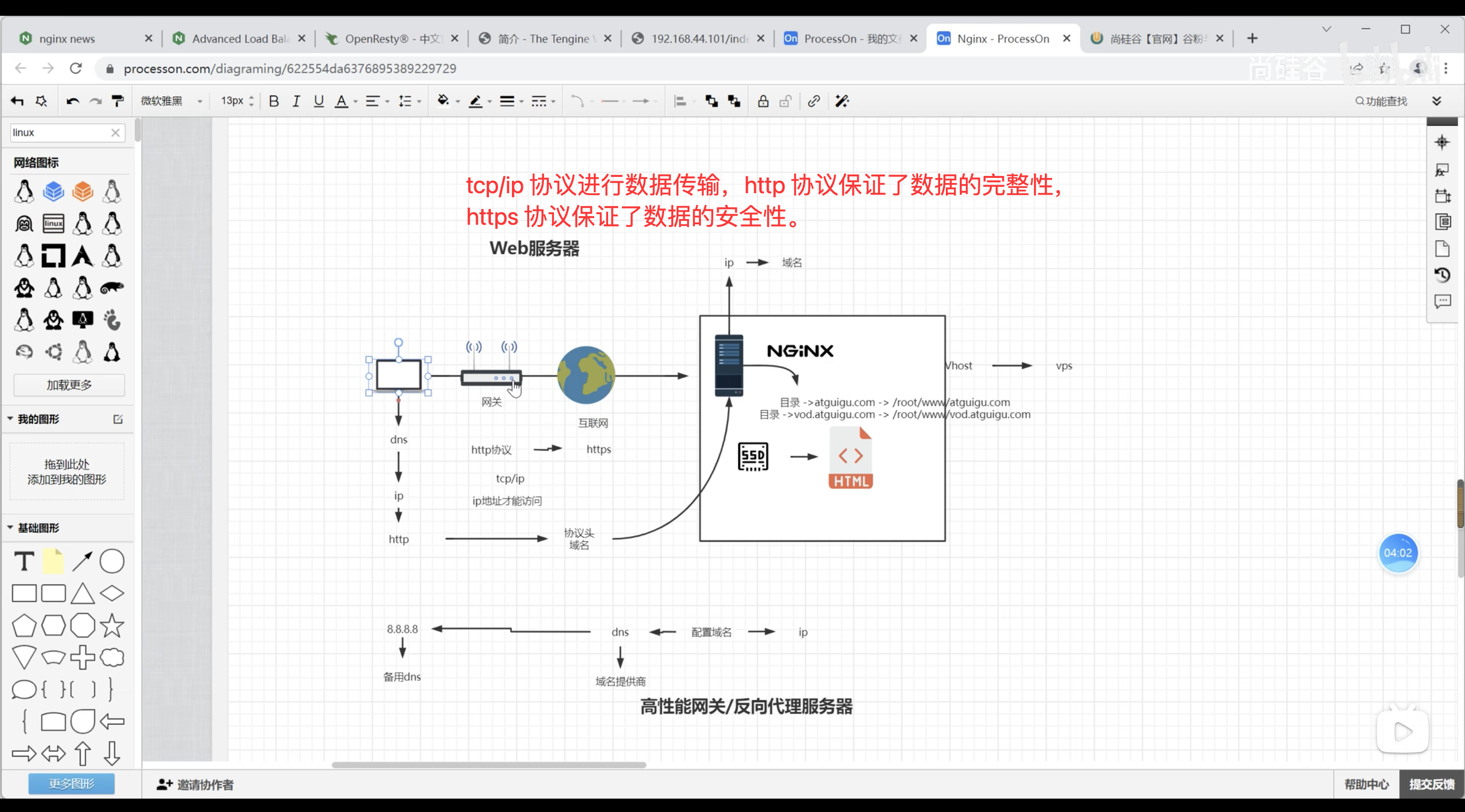The width and height of the screenshot is (1465, 812).
Task: Switch to the nginx news tab
Action: tap(67, 39)
